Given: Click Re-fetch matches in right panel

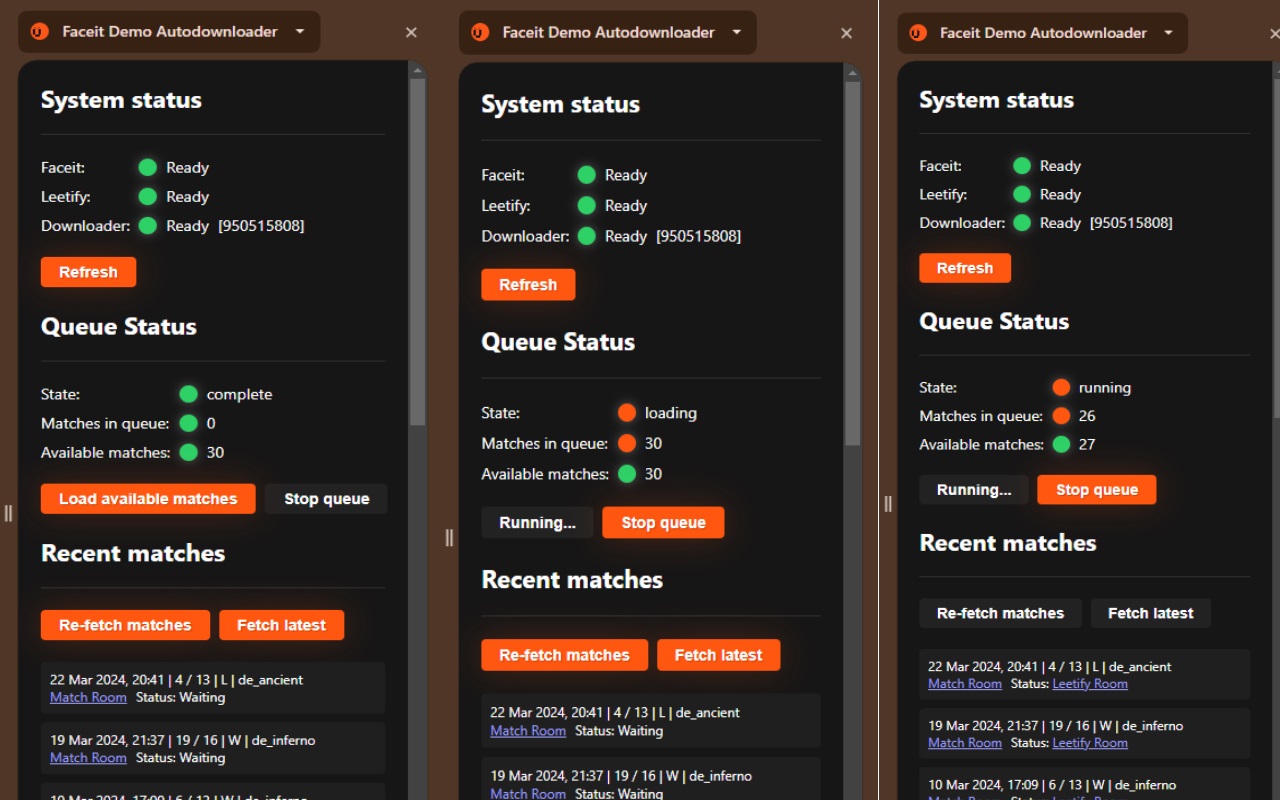Looking at the screenshot, I should [x=1000, y=613].
